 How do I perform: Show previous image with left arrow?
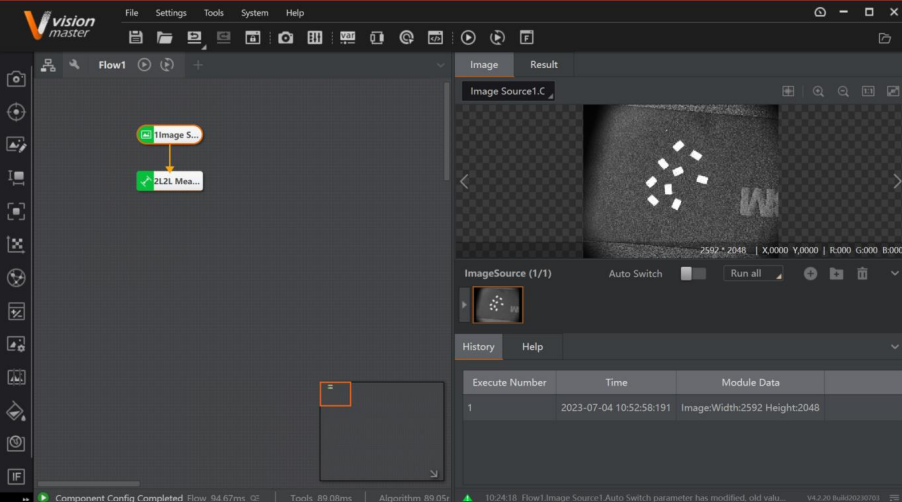[x=464, y=182]
